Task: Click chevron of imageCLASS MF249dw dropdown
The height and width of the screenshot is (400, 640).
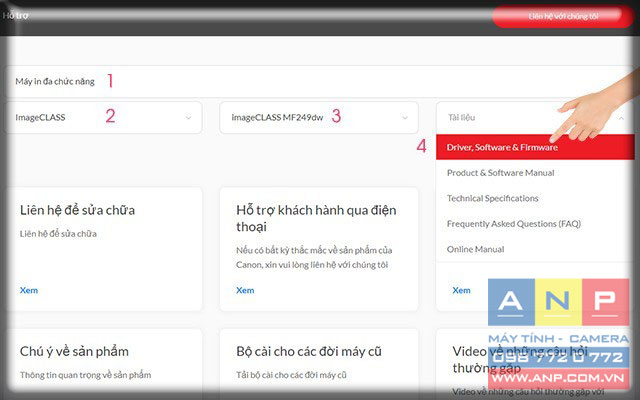Action: 404,118
